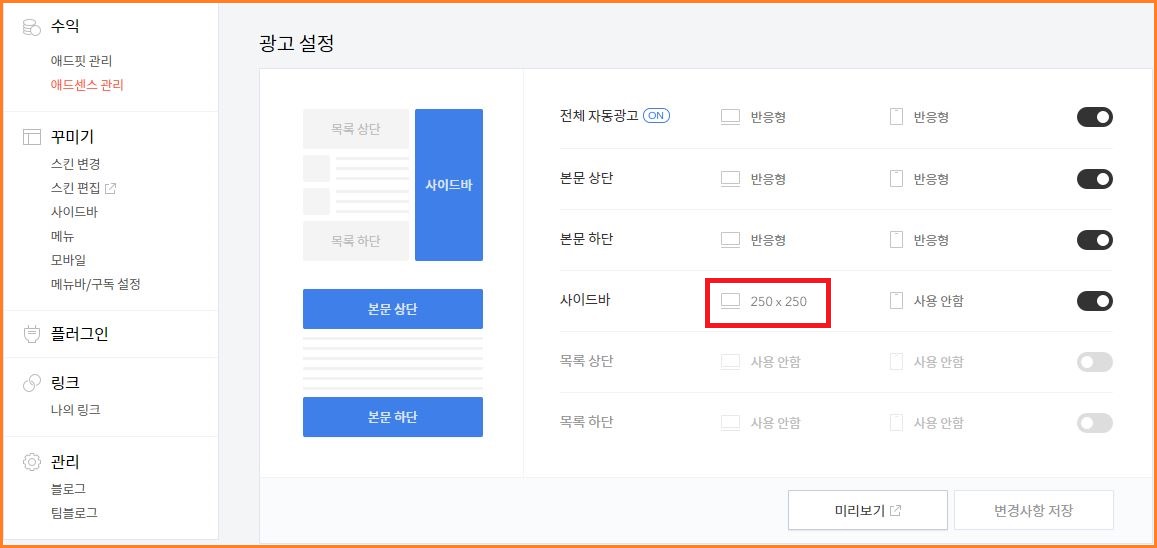Click the blue 본문 하단 block in preview
Screen dimensions: 1157x548
coord(393,417)
